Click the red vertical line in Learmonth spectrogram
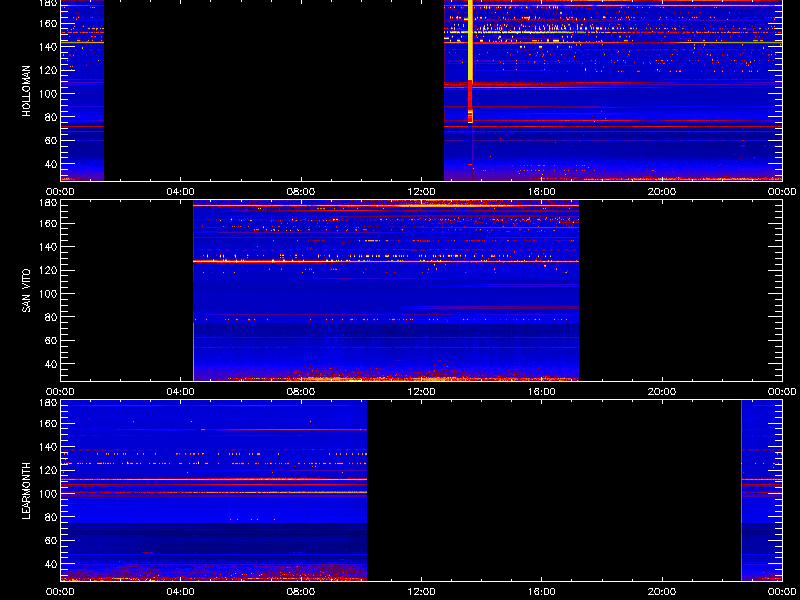 coord(741,490)
